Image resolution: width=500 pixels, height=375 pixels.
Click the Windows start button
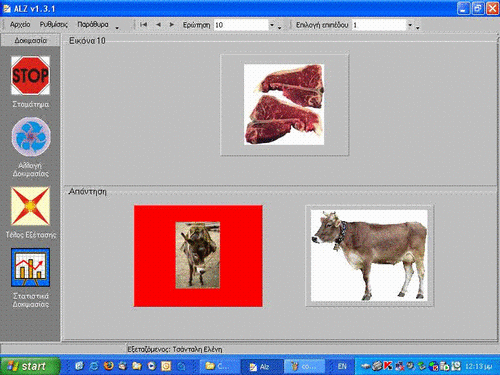(x=30, y=366)
